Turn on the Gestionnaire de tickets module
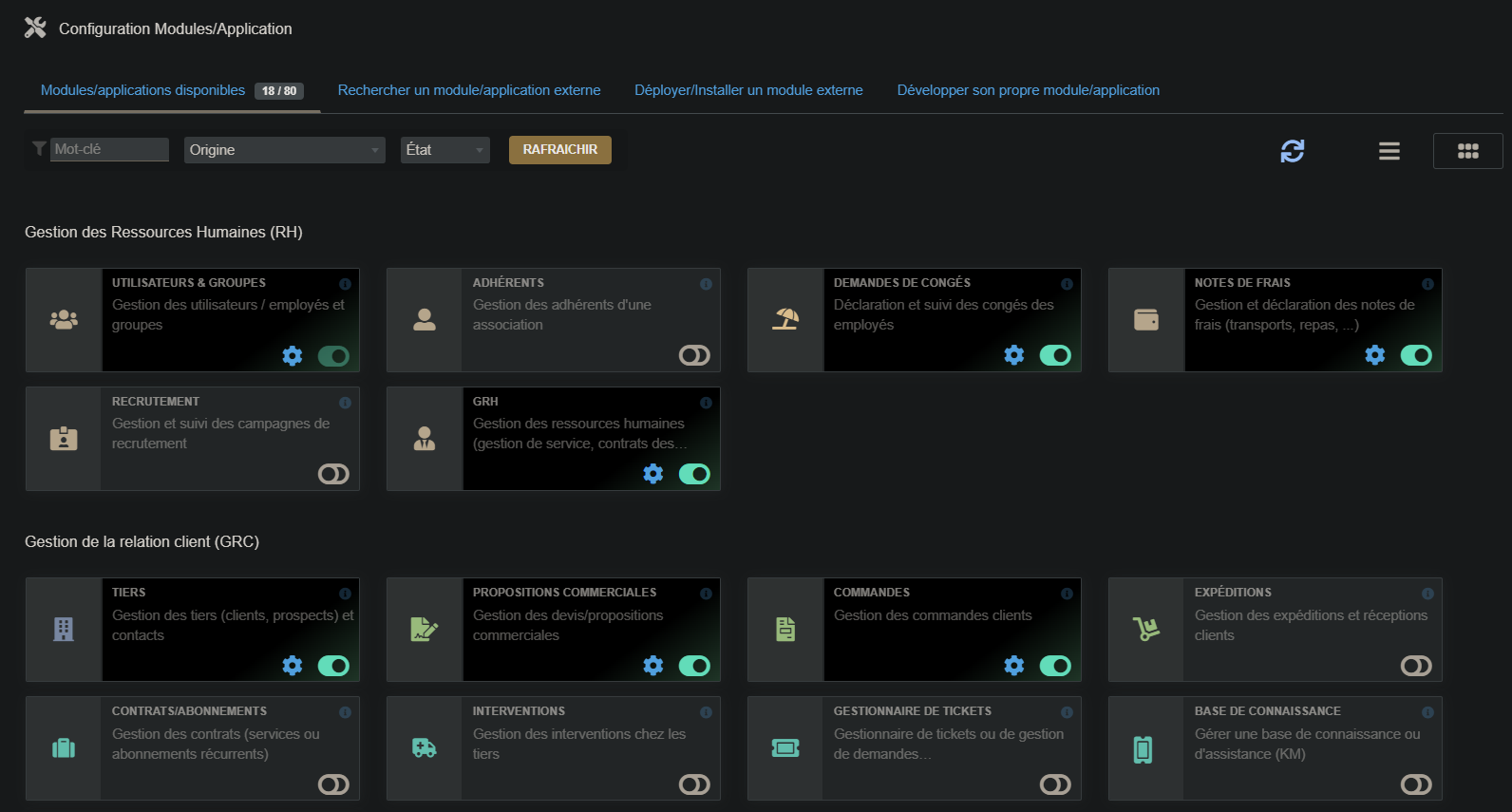The height and width of the screenshot is (812, 1512). [1055, 784]
